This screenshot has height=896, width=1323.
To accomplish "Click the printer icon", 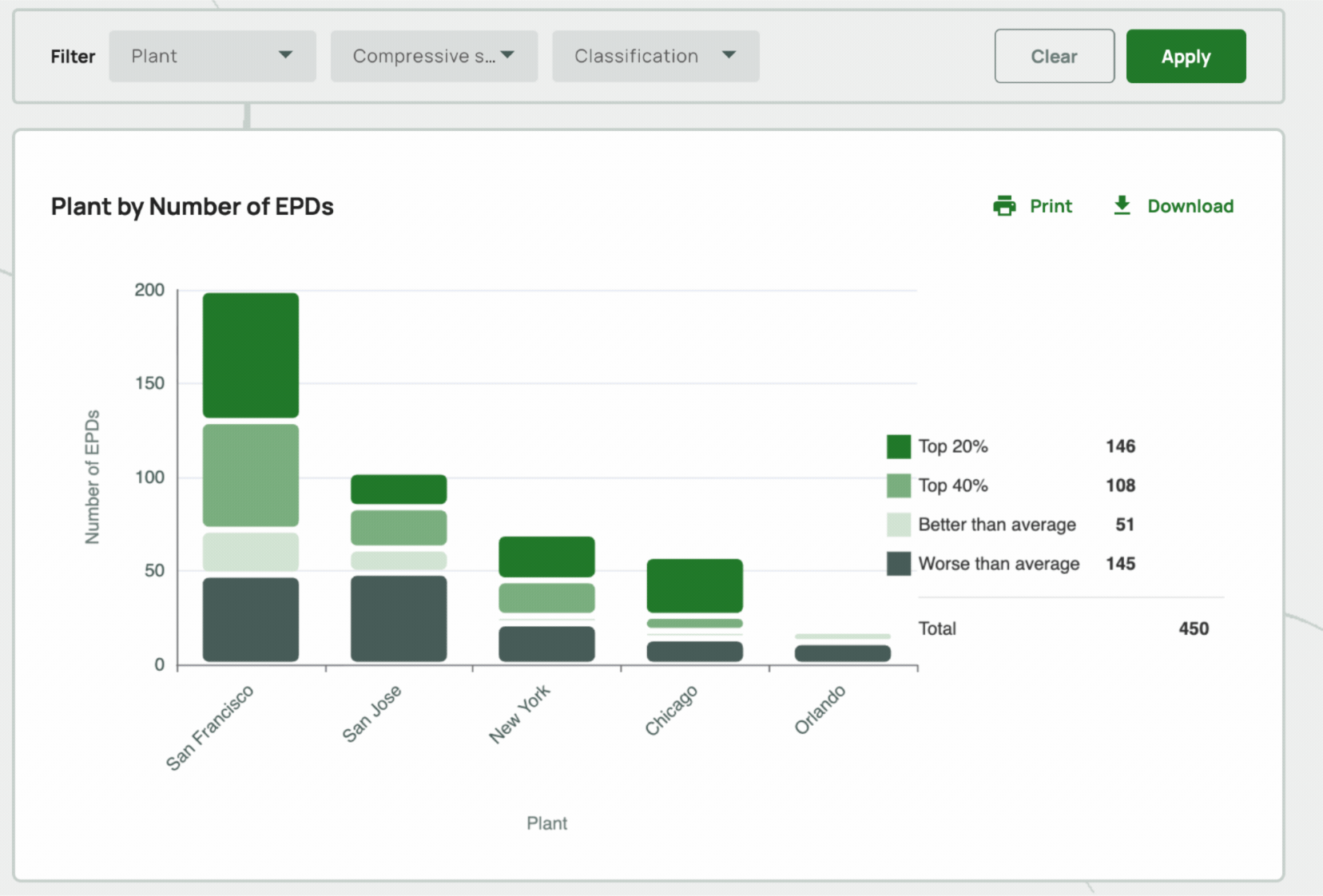I will (1004, 206).
